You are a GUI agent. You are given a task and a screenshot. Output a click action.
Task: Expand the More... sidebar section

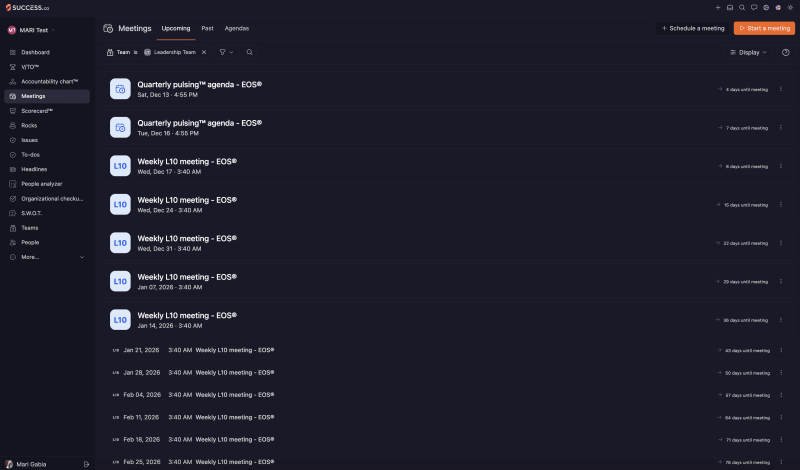[x=47, y=257]
